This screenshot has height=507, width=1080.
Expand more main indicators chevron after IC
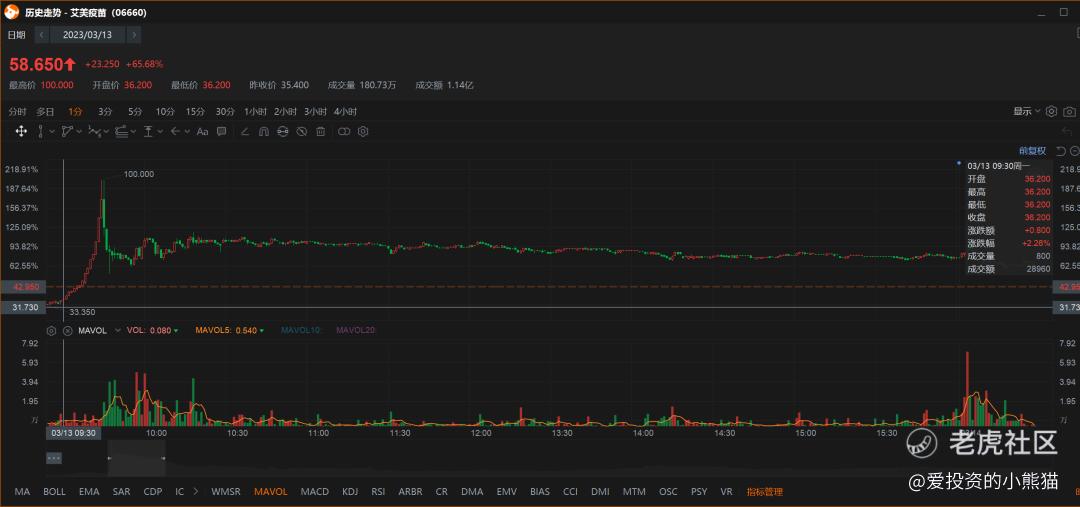pyautogui.click(x=196, y=492)
